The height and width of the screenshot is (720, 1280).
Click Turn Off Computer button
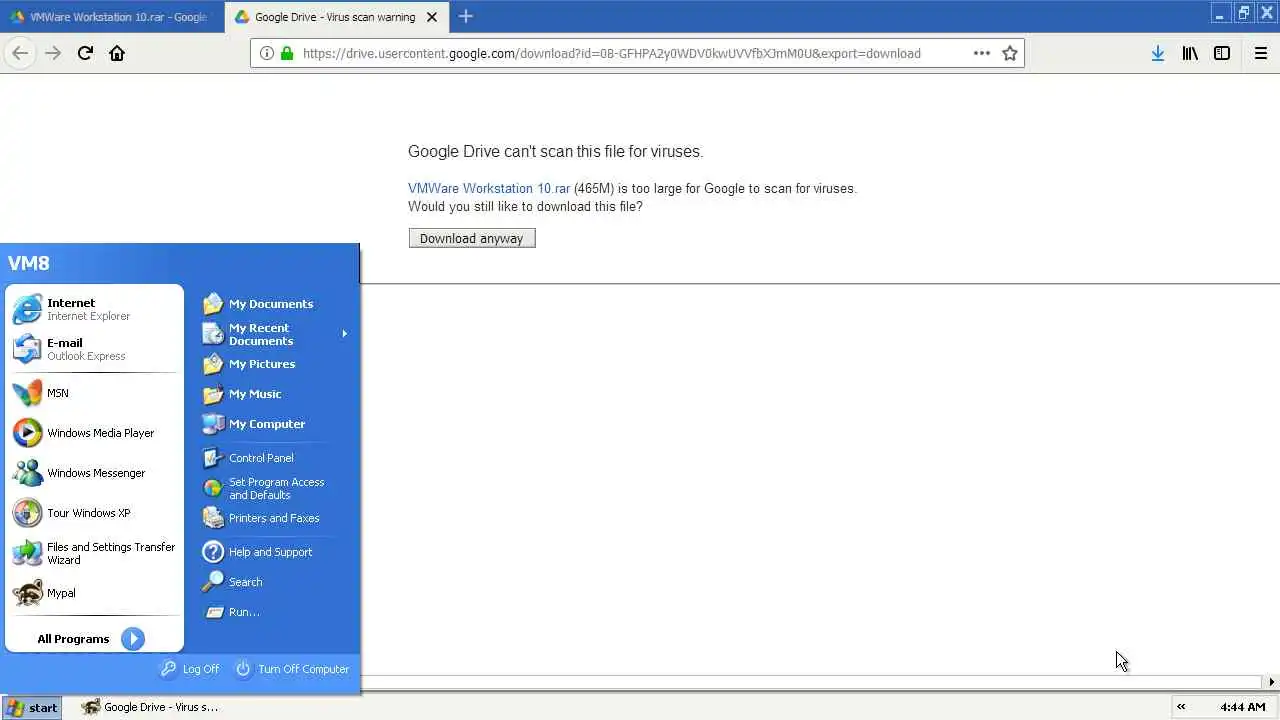(292, 669)
